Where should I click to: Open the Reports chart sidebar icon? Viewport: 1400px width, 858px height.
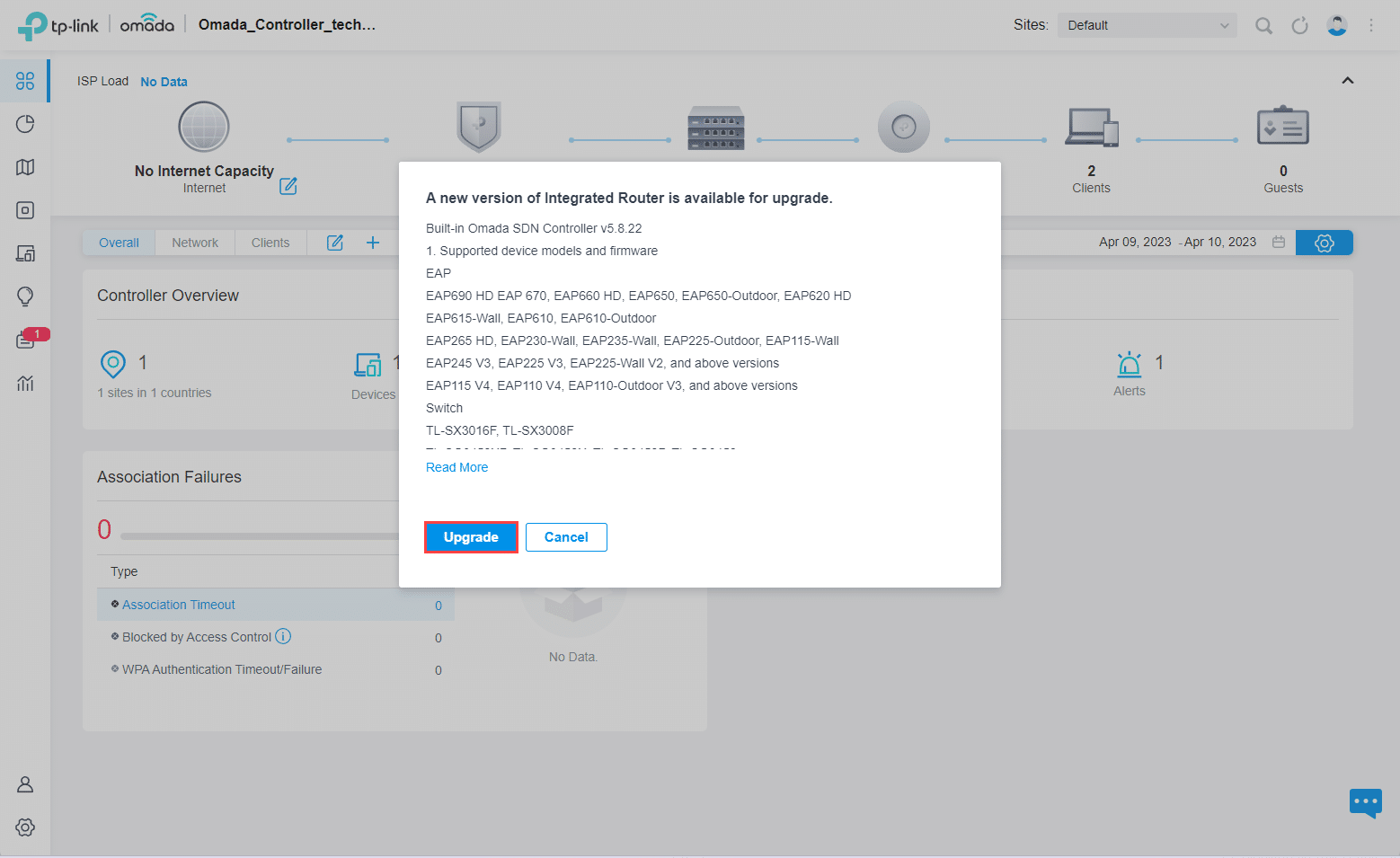(x=25, y=383)
